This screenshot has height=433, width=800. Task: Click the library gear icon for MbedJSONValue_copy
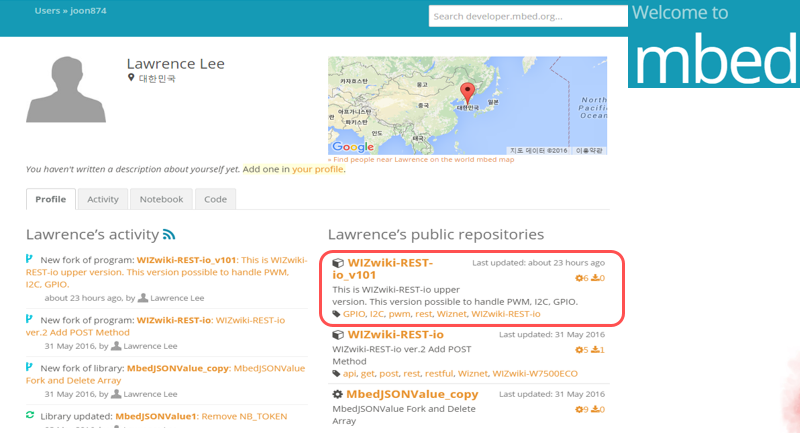click(x=337, y=394)
